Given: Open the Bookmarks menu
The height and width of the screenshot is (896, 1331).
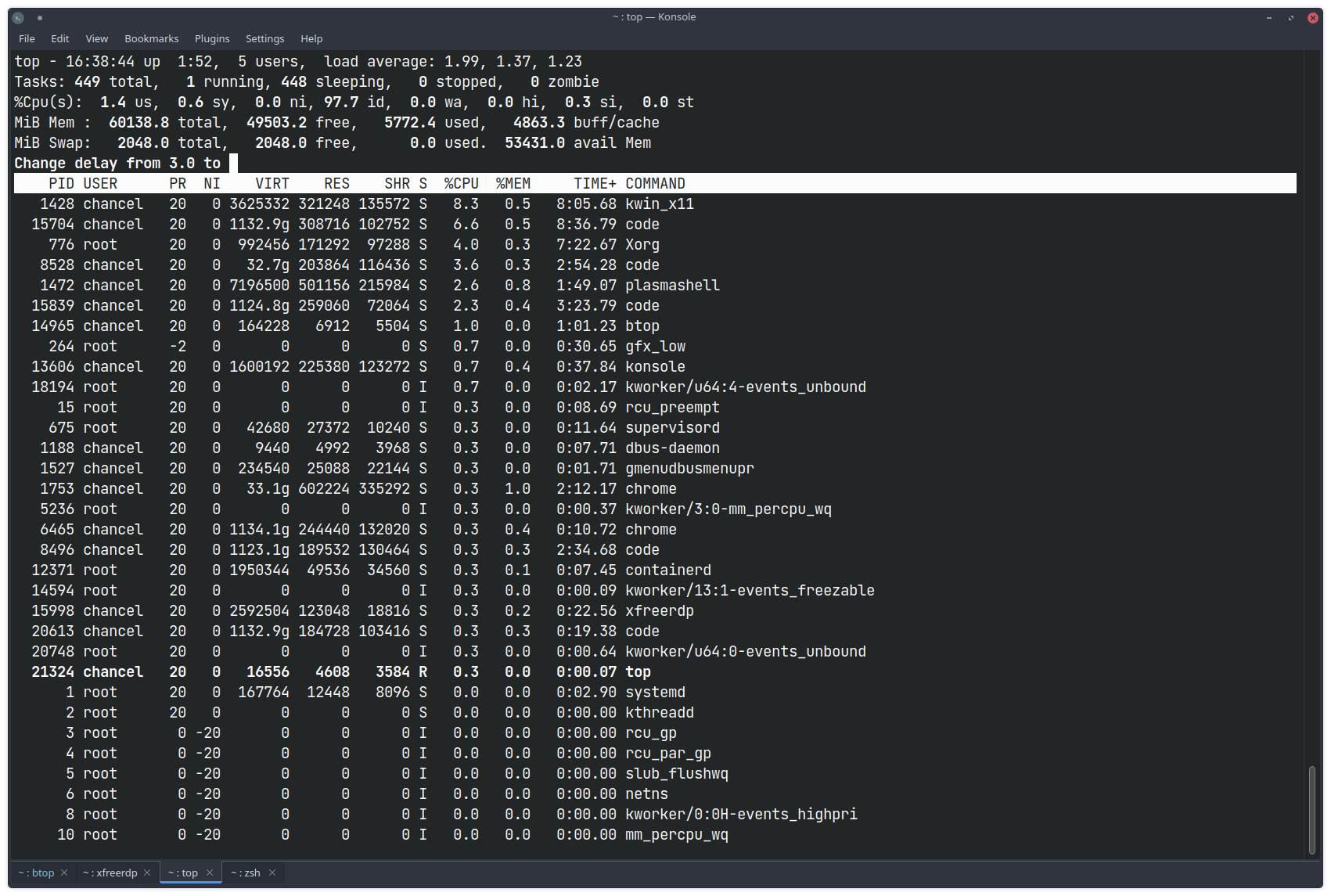Looking at the screenshot, I should (x=152, y=38).
